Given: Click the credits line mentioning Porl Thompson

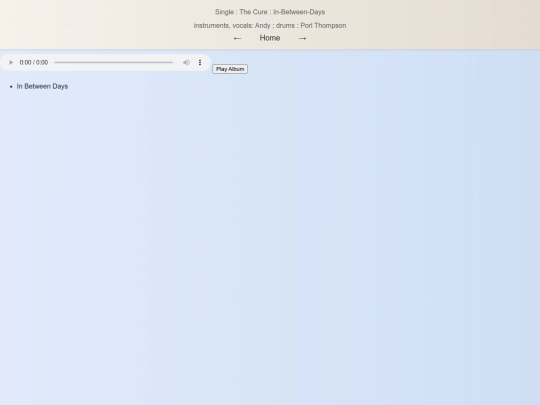Looking at the screenshot, I should pyautogui.click(x=270, y=25).
